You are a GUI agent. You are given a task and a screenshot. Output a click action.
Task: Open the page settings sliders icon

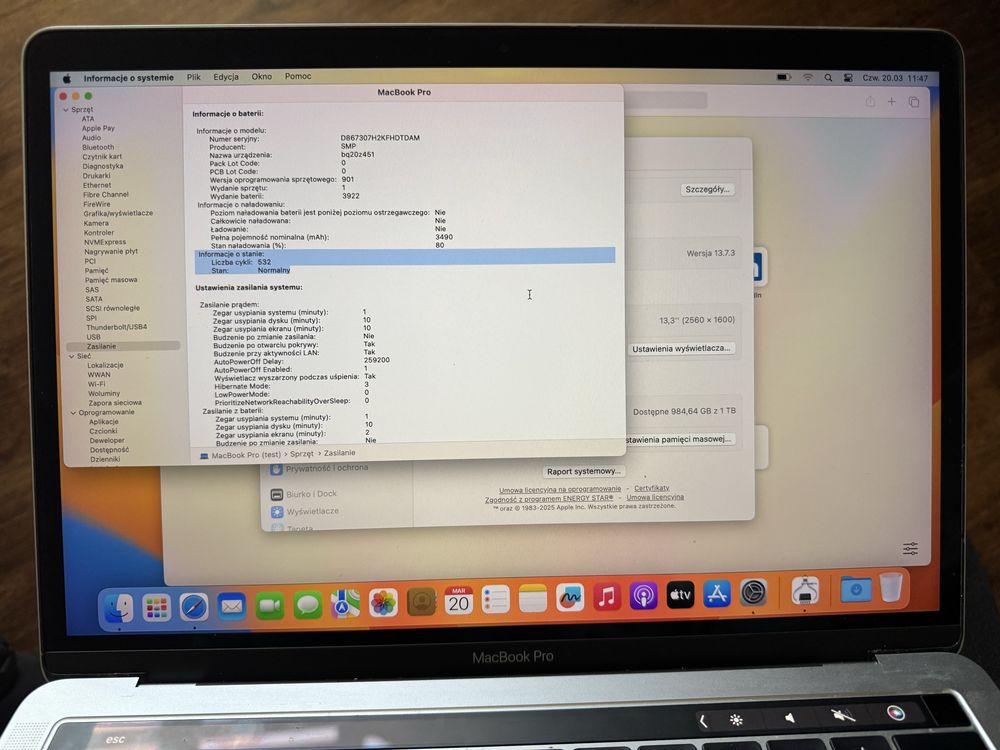pyautogui.click(x=911, y=548)
